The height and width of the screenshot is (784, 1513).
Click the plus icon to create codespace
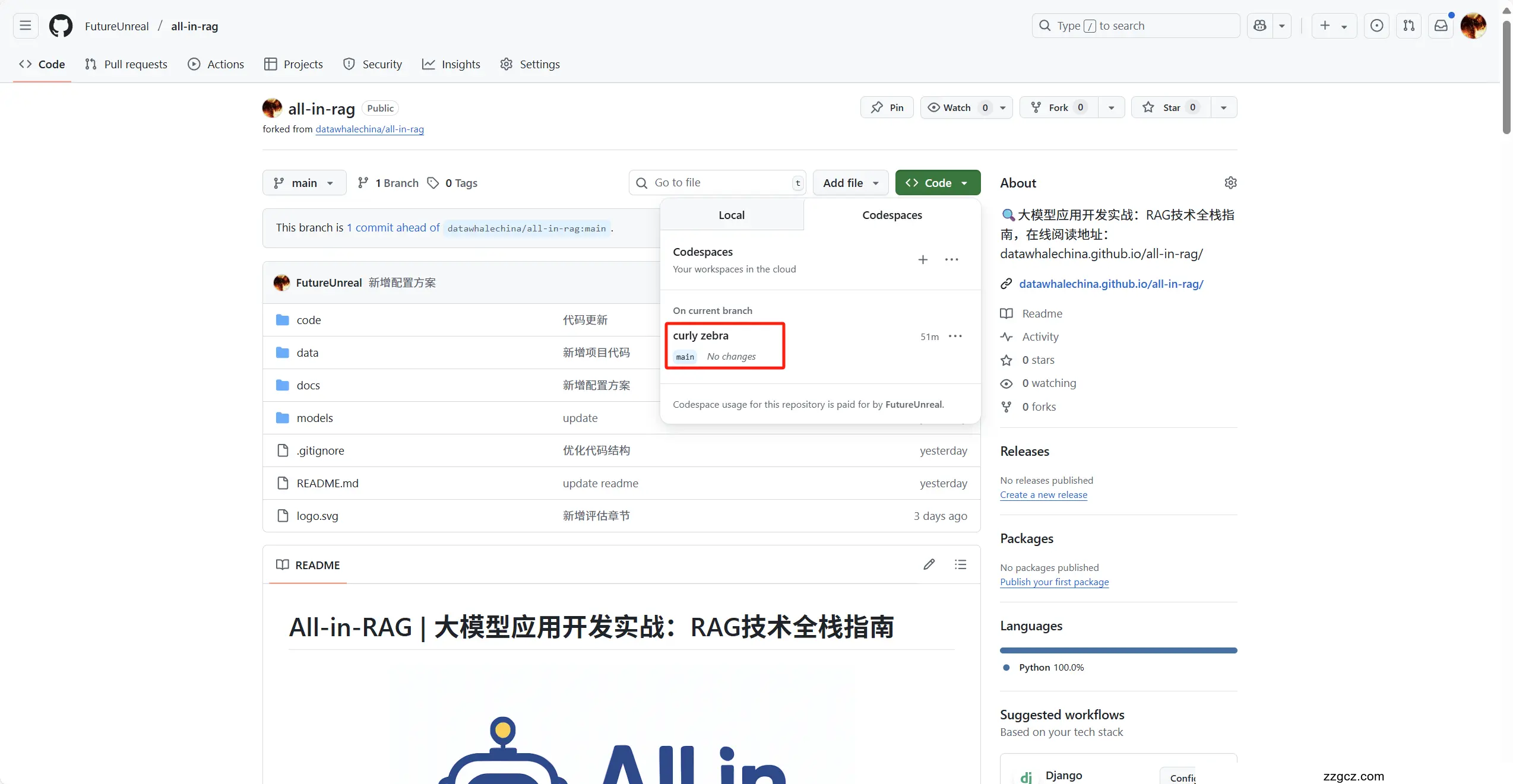(x=923, y=260)
